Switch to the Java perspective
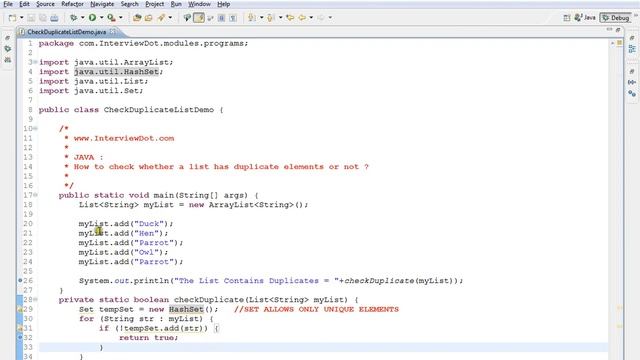The image size is (640, 360). point(585,18)
